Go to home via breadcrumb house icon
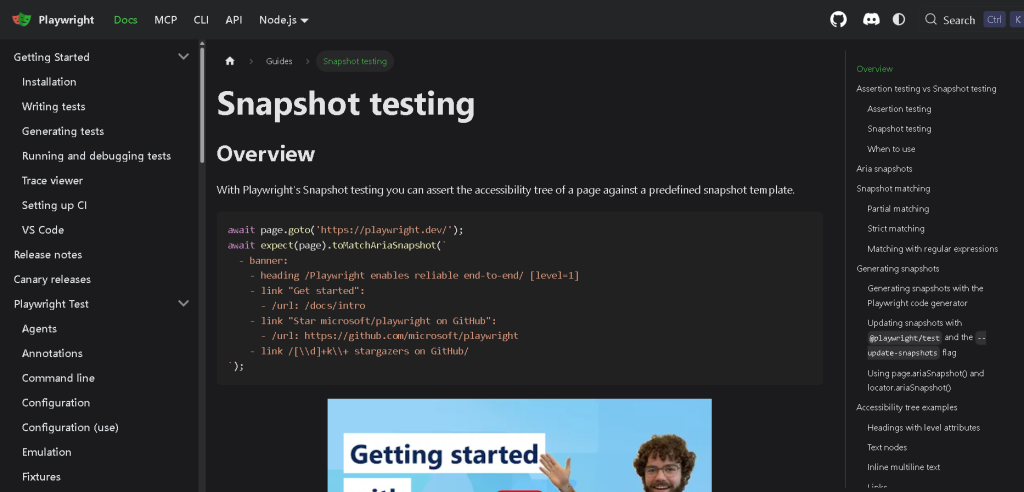Image resolution: width=1024 pixels, height=492 pixels. click(x=230, y=61)
